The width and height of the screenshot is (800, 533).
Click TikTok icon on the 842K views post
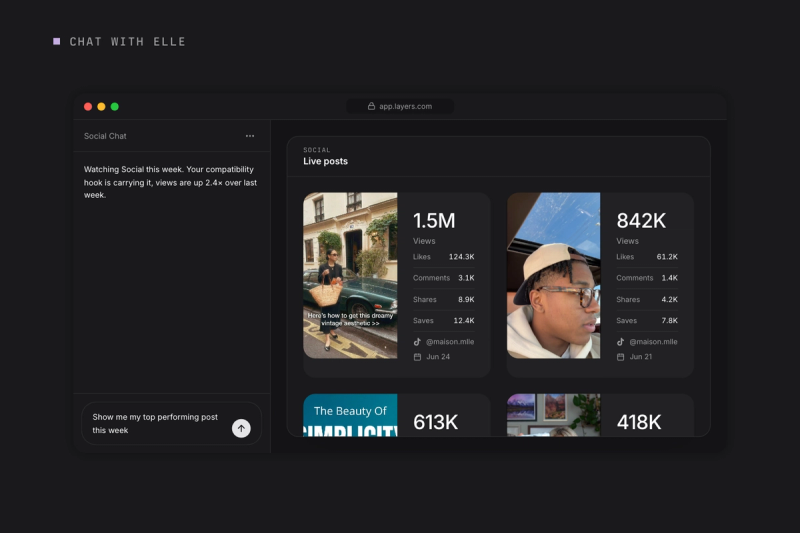coord(620,342)
